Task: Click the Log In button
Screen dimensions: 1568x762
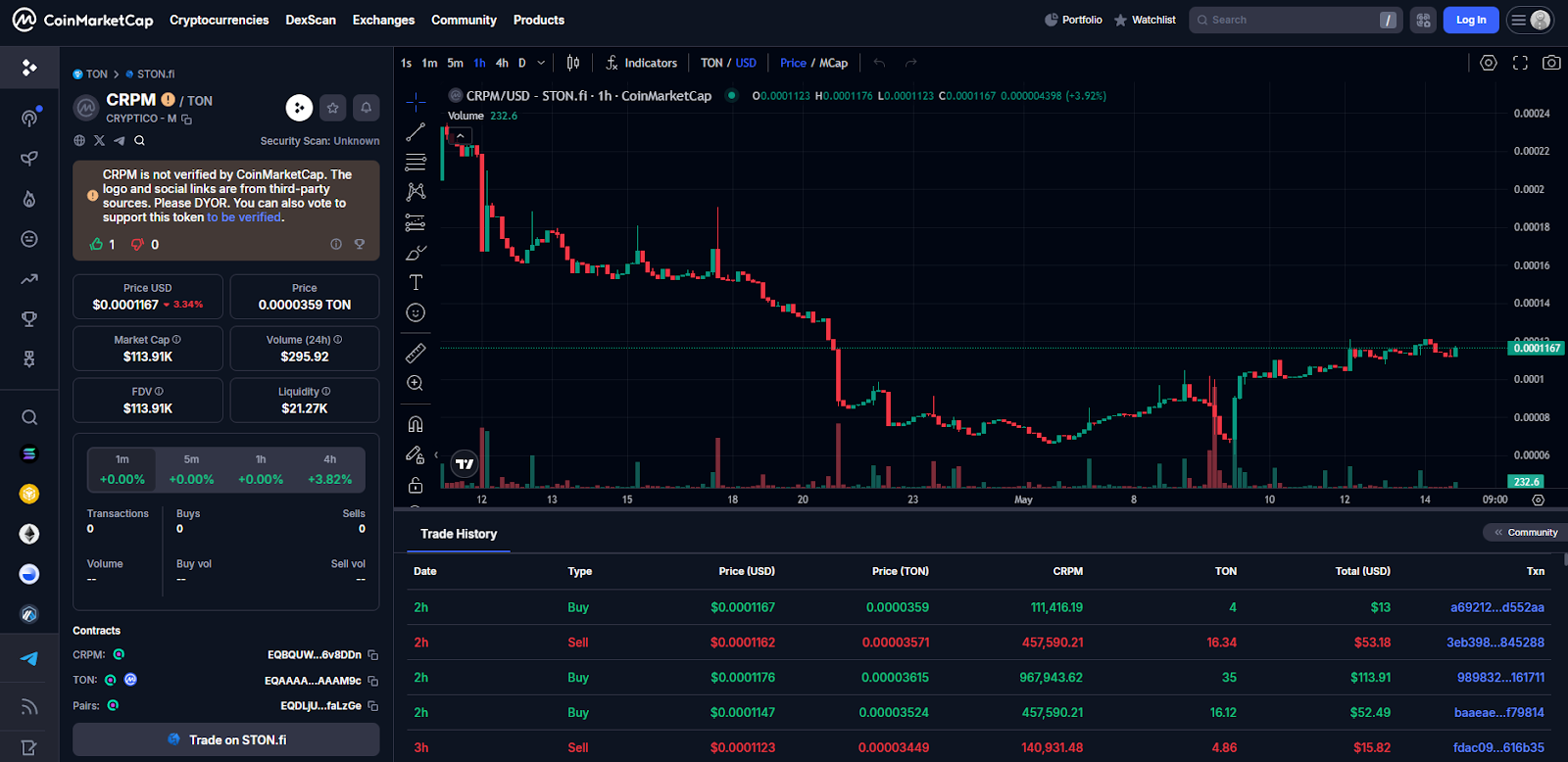Action: pos(1471,20)
